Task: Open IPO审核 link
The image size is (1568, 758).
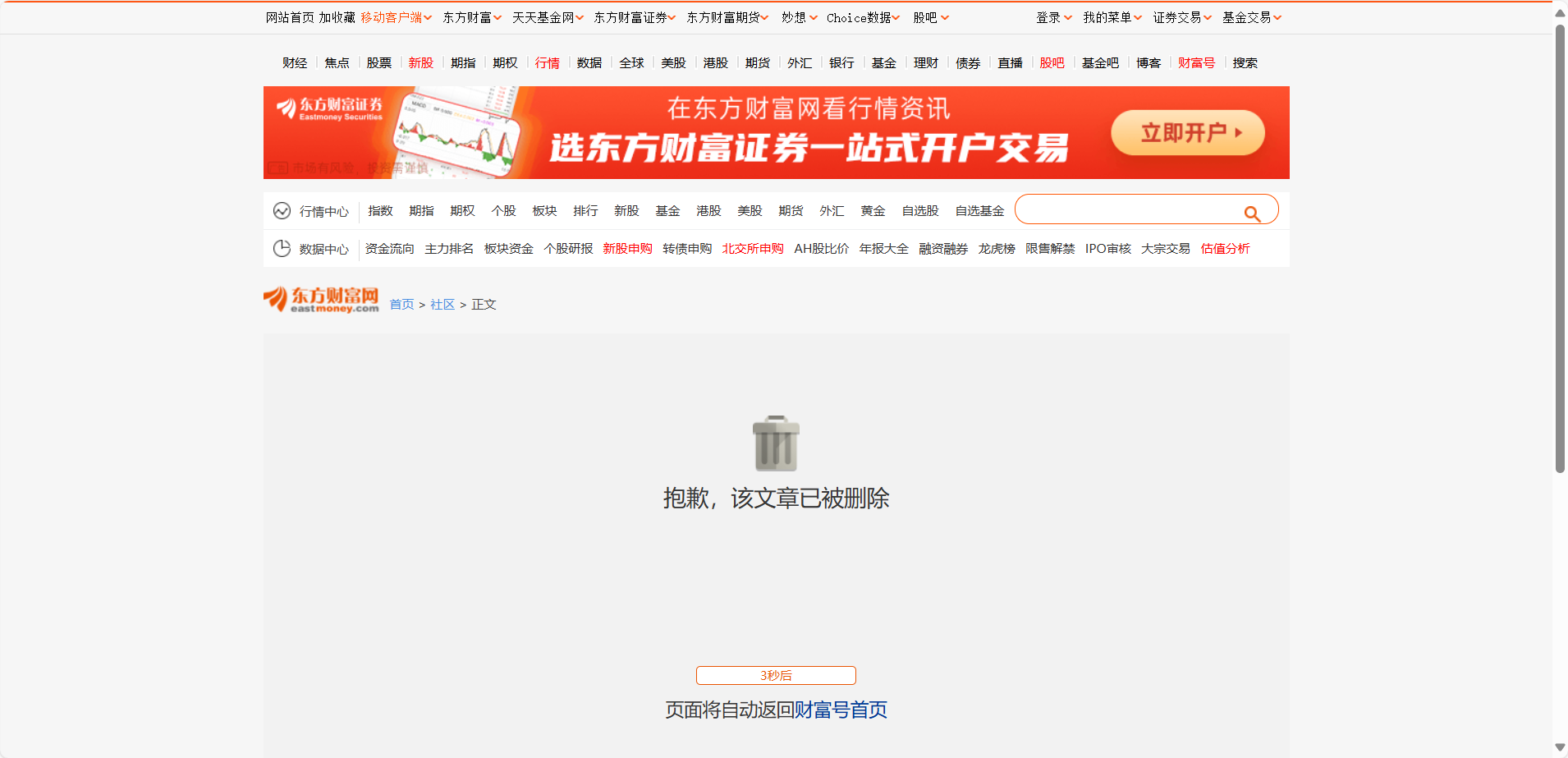Action: 1107,249
